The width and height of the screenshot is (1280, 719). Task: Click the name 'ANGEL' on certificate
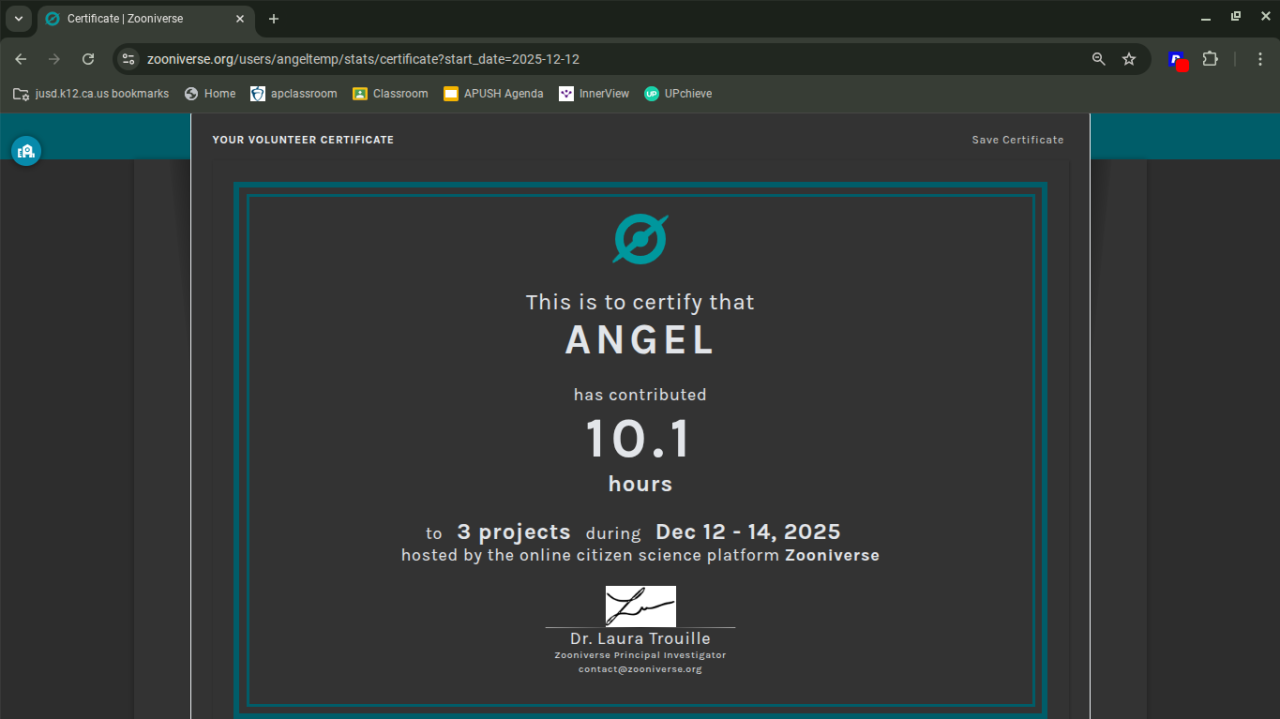pos(640,341)
